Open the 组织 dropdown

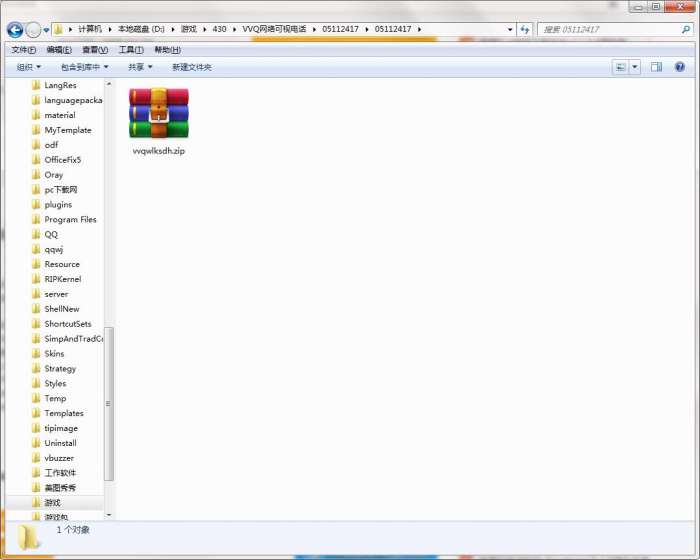pos(28,67)
